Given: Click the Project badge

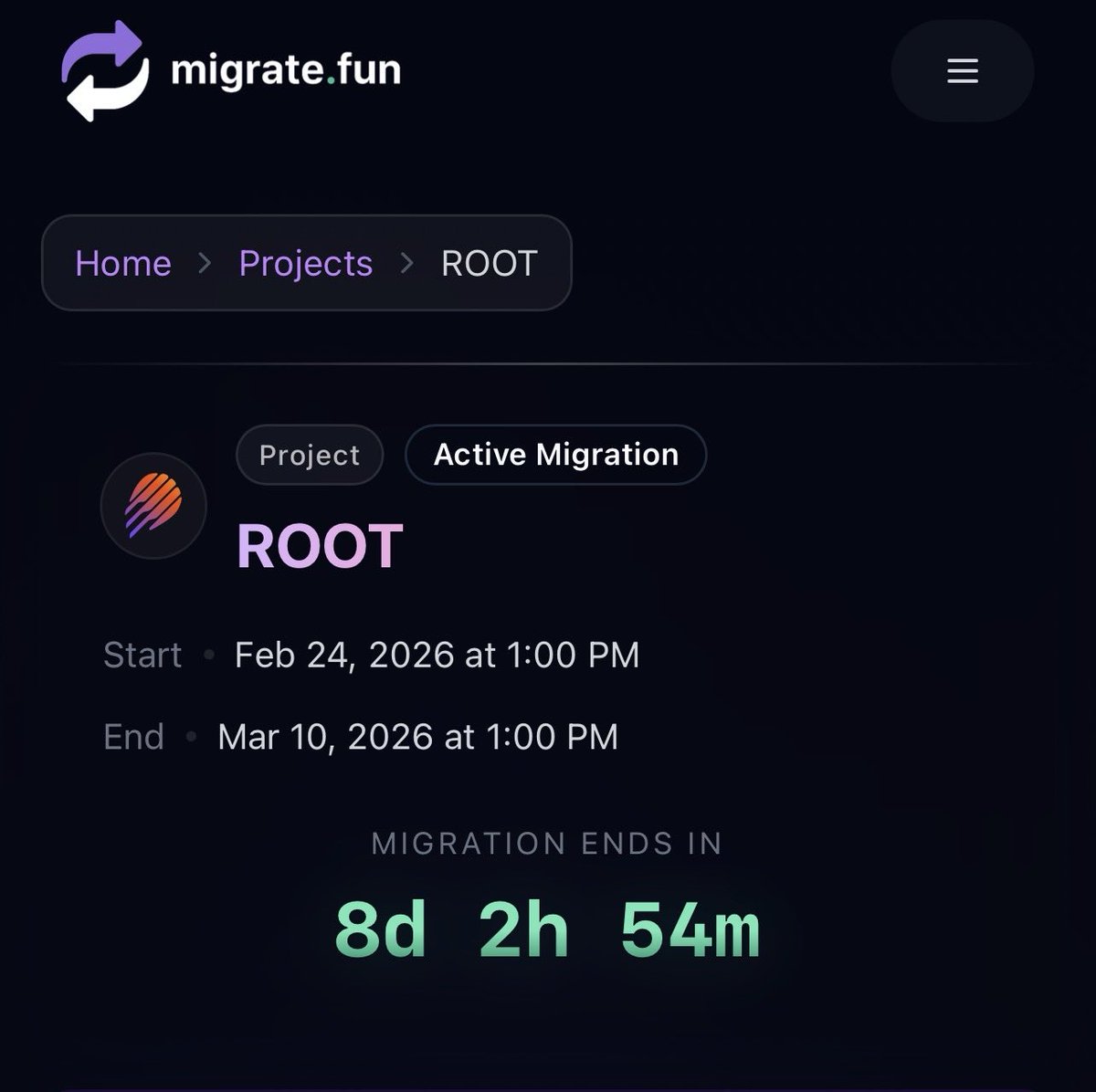Looking at the screenshot, I should [310, 455].
